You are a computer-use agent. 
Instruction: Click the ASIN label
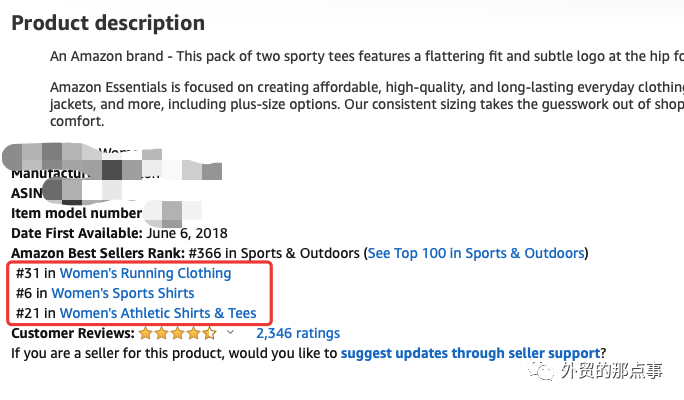click(x=27, y=193)
